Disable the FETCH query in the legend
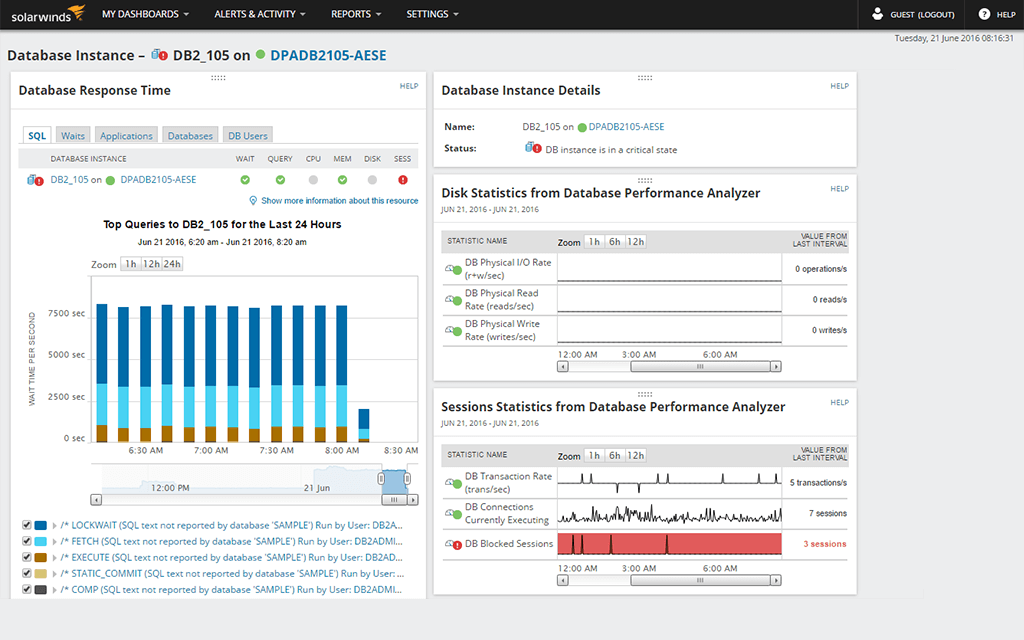This screenshot has height=640, width=1024. pyautogui.click(x=25, y=540)
